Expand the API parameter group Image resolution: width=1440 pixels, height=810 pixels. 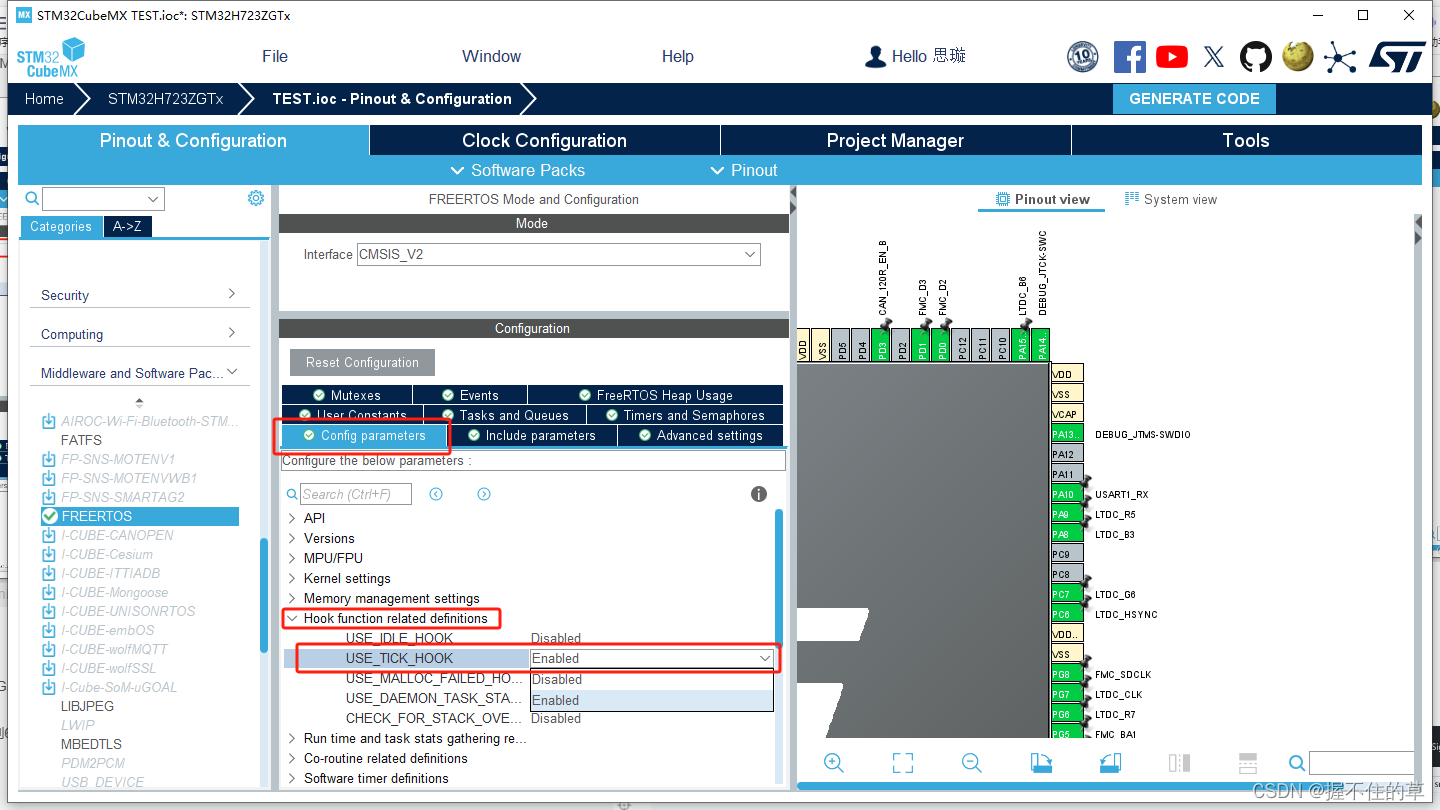(x=292, y=518)
